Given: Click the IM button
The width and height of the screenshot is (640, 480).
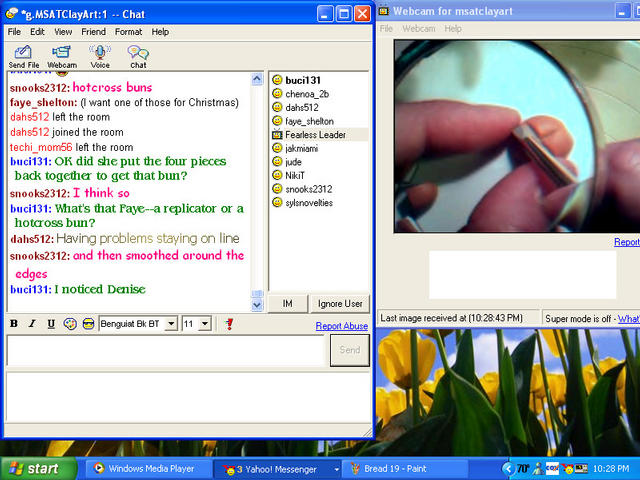Looking at the screenshot, I should (x=287, y=304).
